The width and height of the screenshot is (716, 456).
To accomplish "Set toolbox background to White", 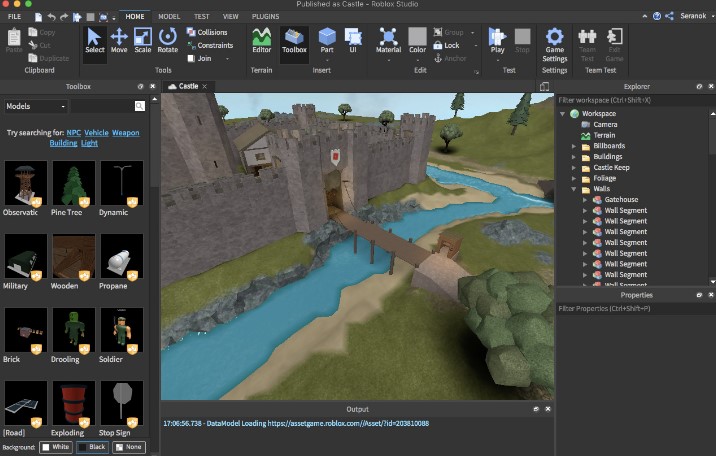I will [x=55, y=447].
